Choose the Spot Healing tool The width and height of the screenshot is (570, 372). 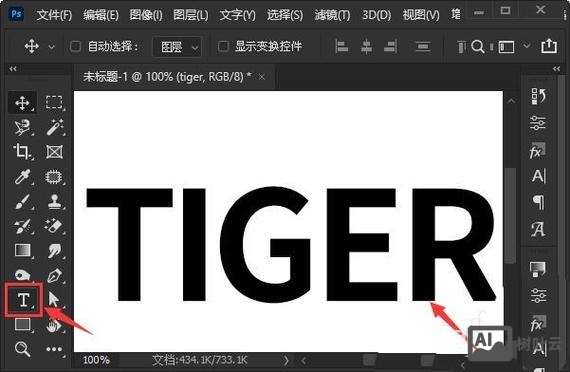pos(54,177)
